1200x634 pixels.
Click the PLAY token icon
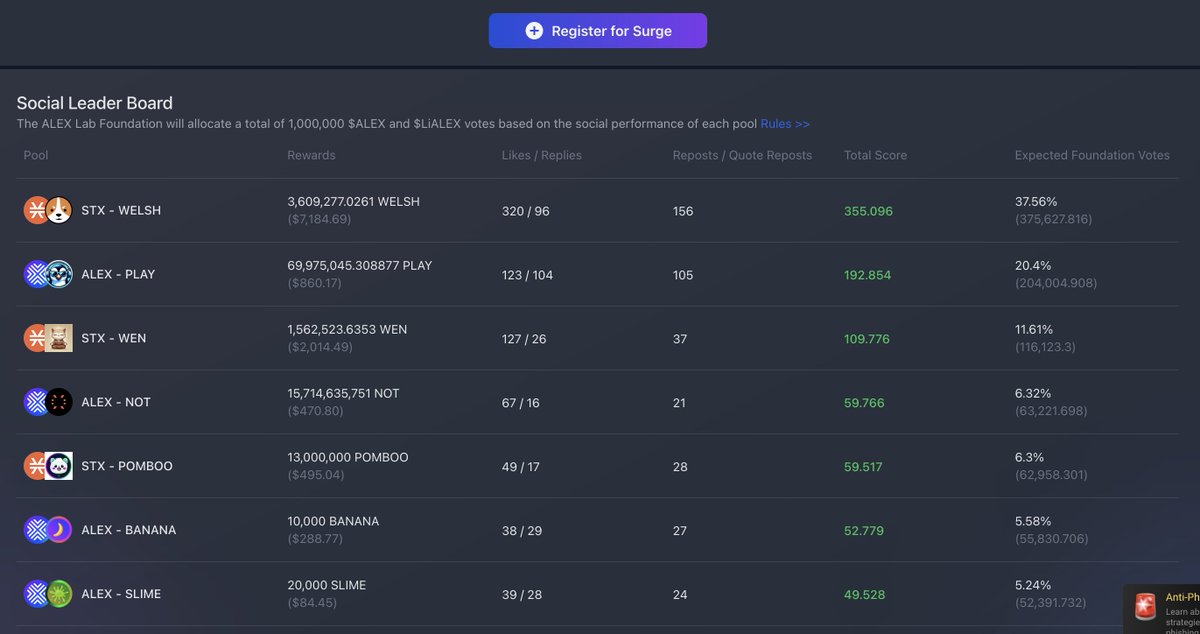pos(59,274)
